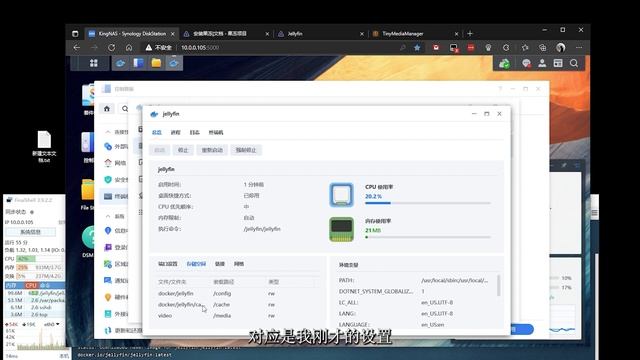The width and height of the screenshot is (640, 360).
Task: Click the Control Panel search magnifier icon
Action: [125, 109]
